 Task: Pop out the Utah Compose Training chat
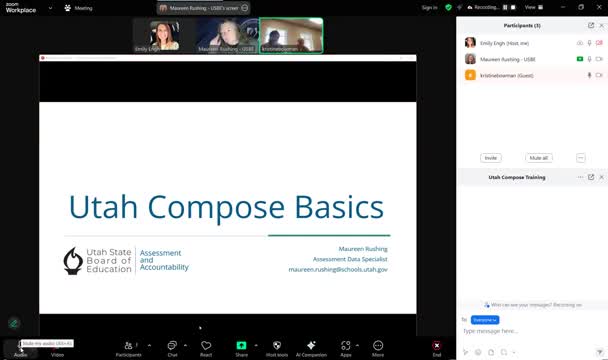tap(591, 177)
